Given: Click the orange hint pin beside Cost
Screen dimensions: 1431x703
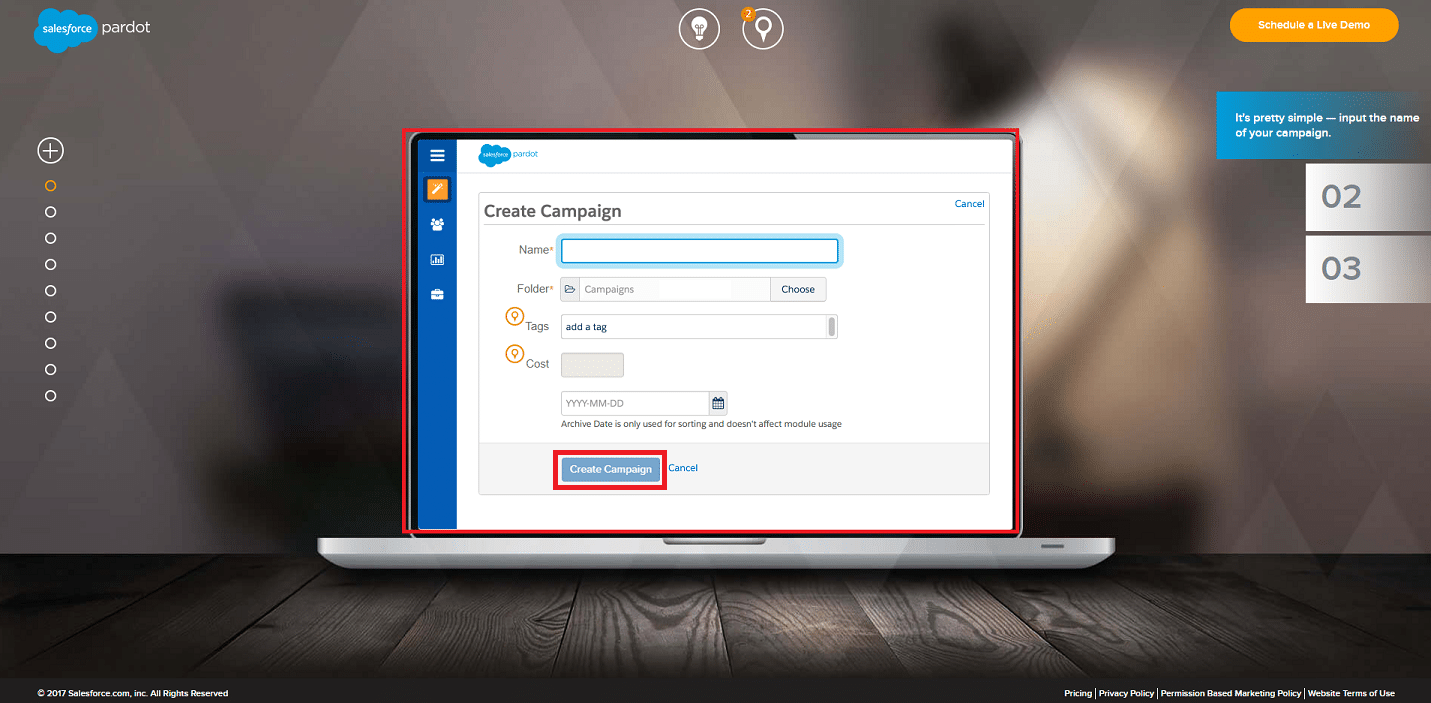Looking at the screenshot, I should (x=515, y=354).
